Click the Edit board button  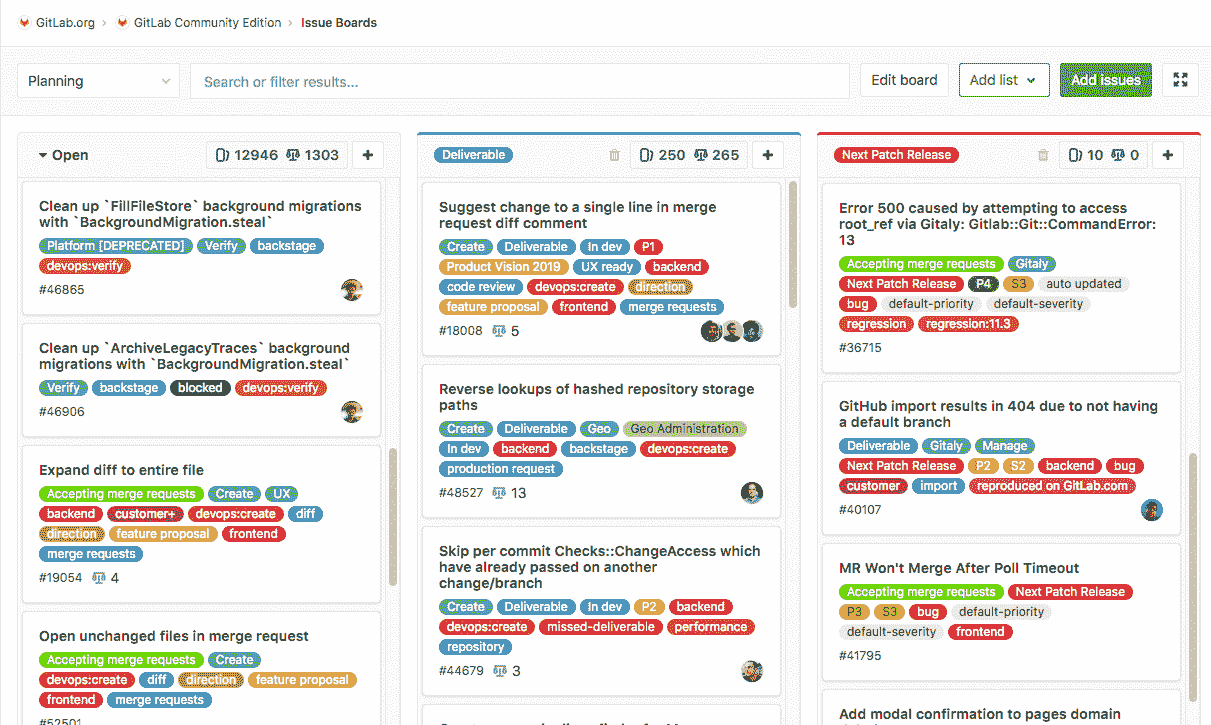pyautogui.click(x=903, y=79)
